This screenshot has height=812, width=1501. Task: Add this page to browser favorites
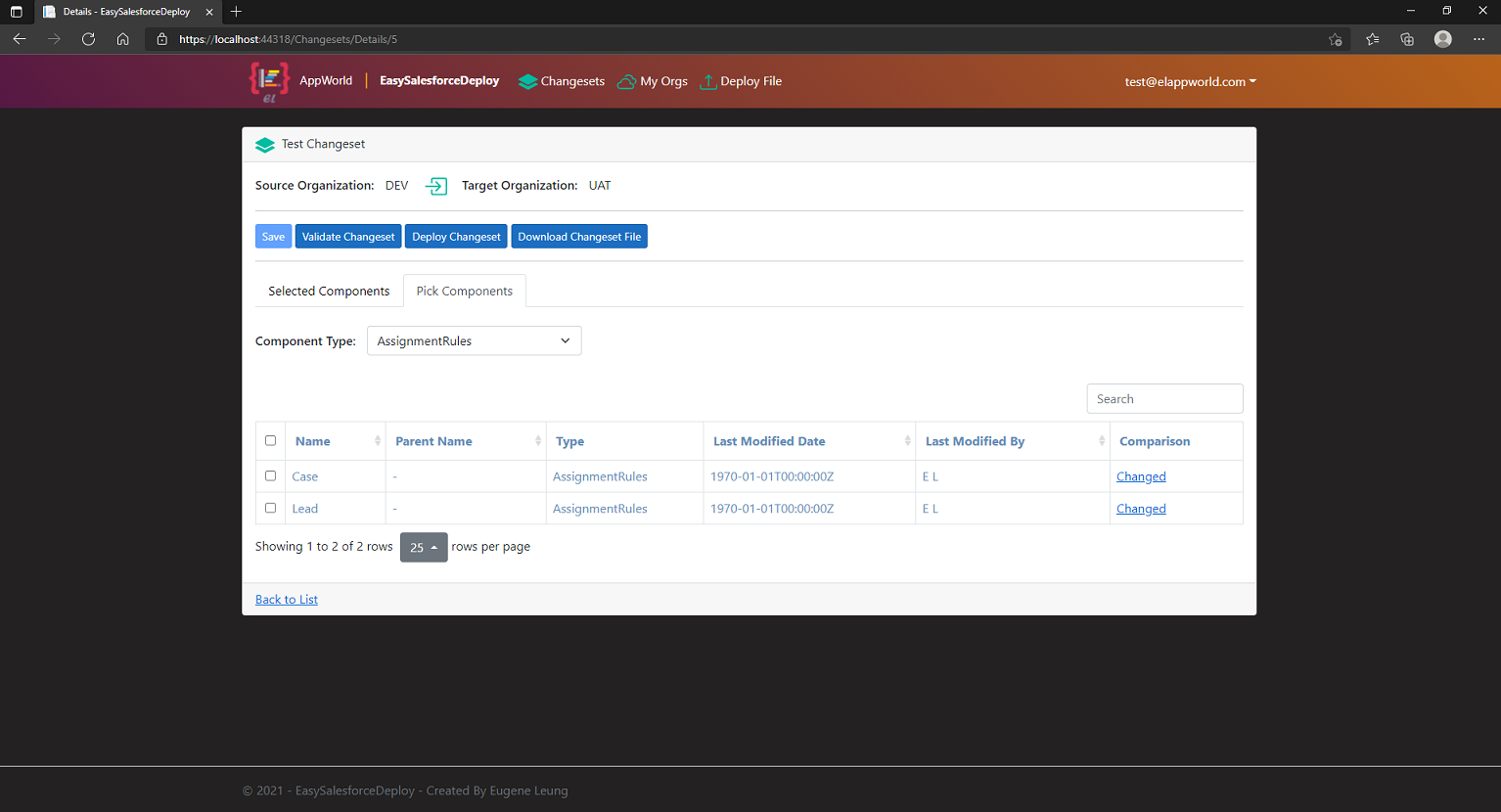[1335, 39]
